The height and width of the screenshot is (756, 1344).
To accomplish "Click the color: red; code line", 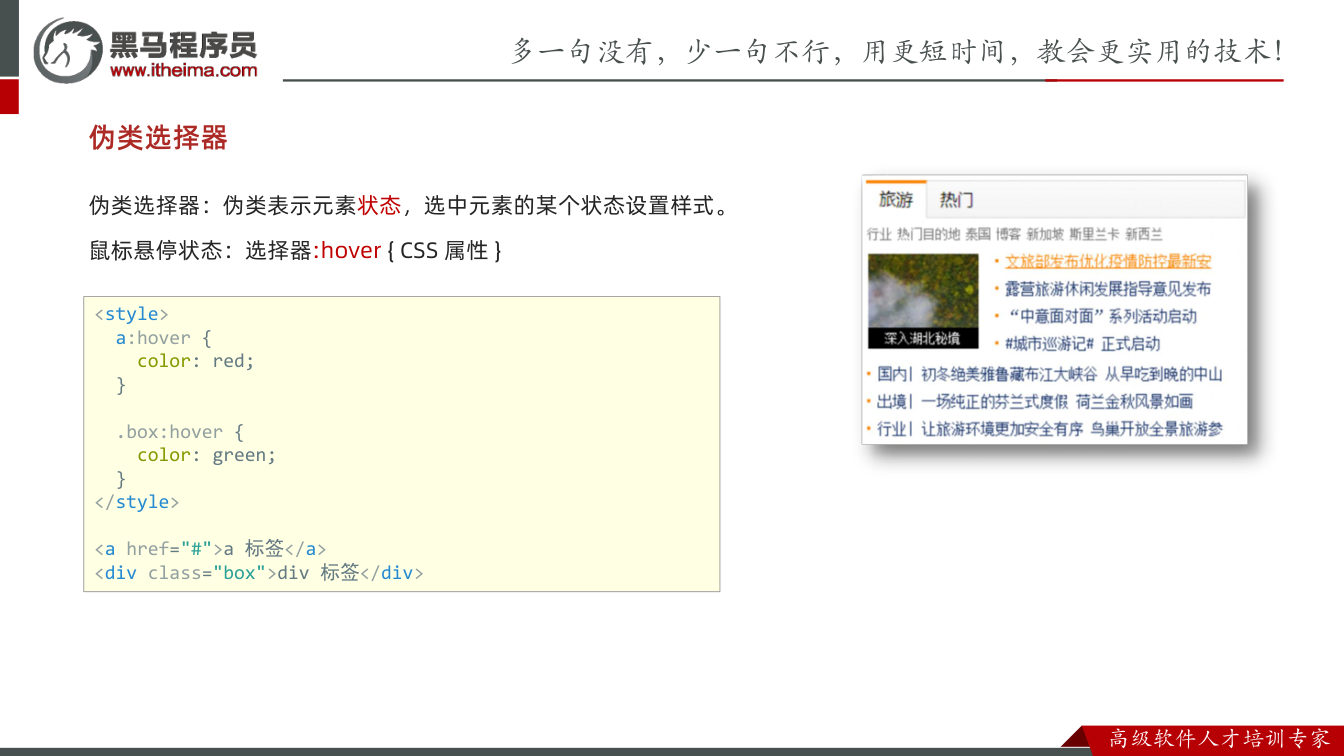I will click(x=196, y=361).
